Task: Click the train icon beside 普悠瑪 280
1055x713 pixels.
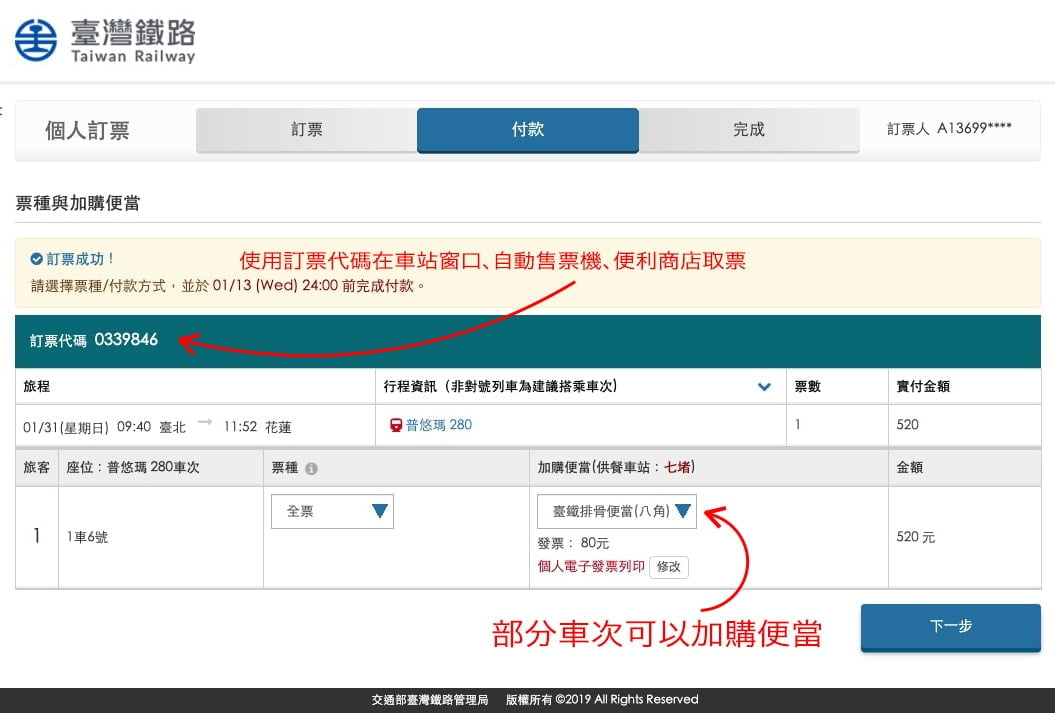Action: pyautogui.click(x=396, y=425)
